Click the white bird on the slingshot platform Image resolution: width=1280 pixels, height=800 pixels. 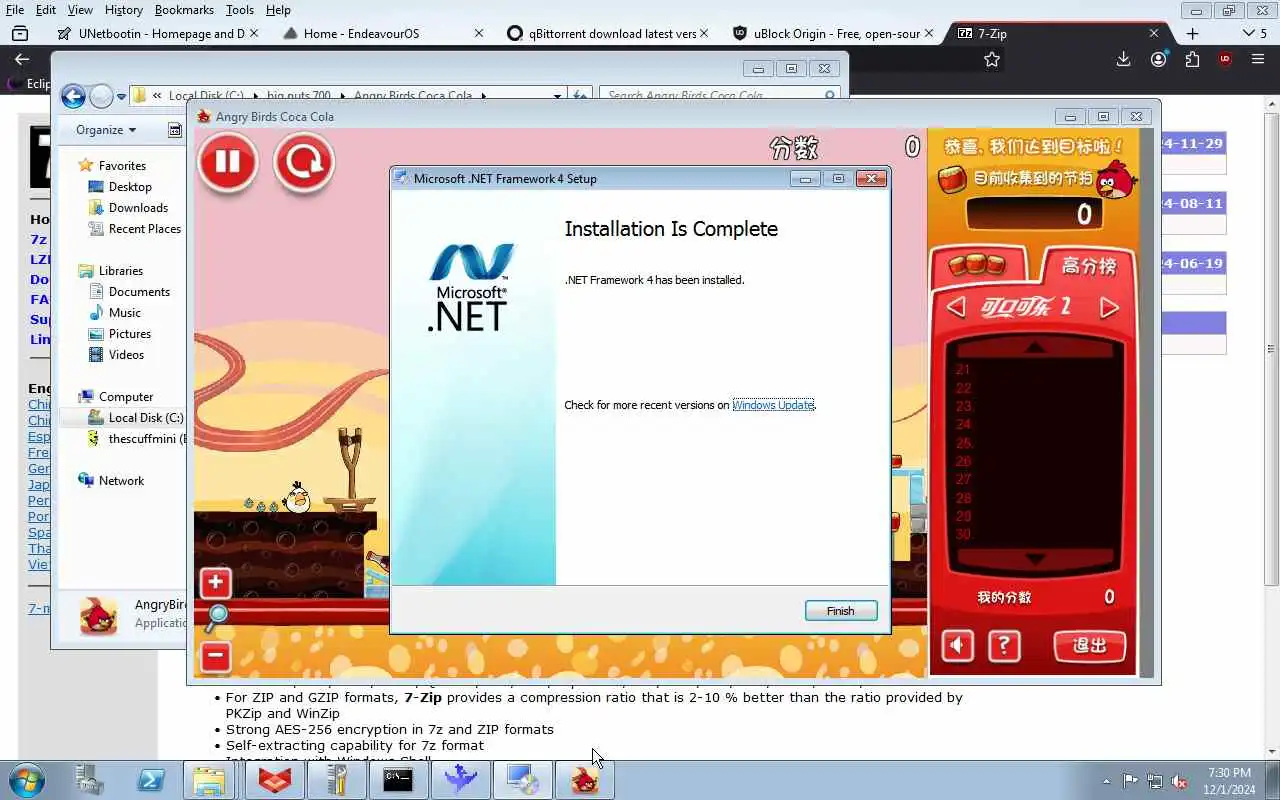297,497
